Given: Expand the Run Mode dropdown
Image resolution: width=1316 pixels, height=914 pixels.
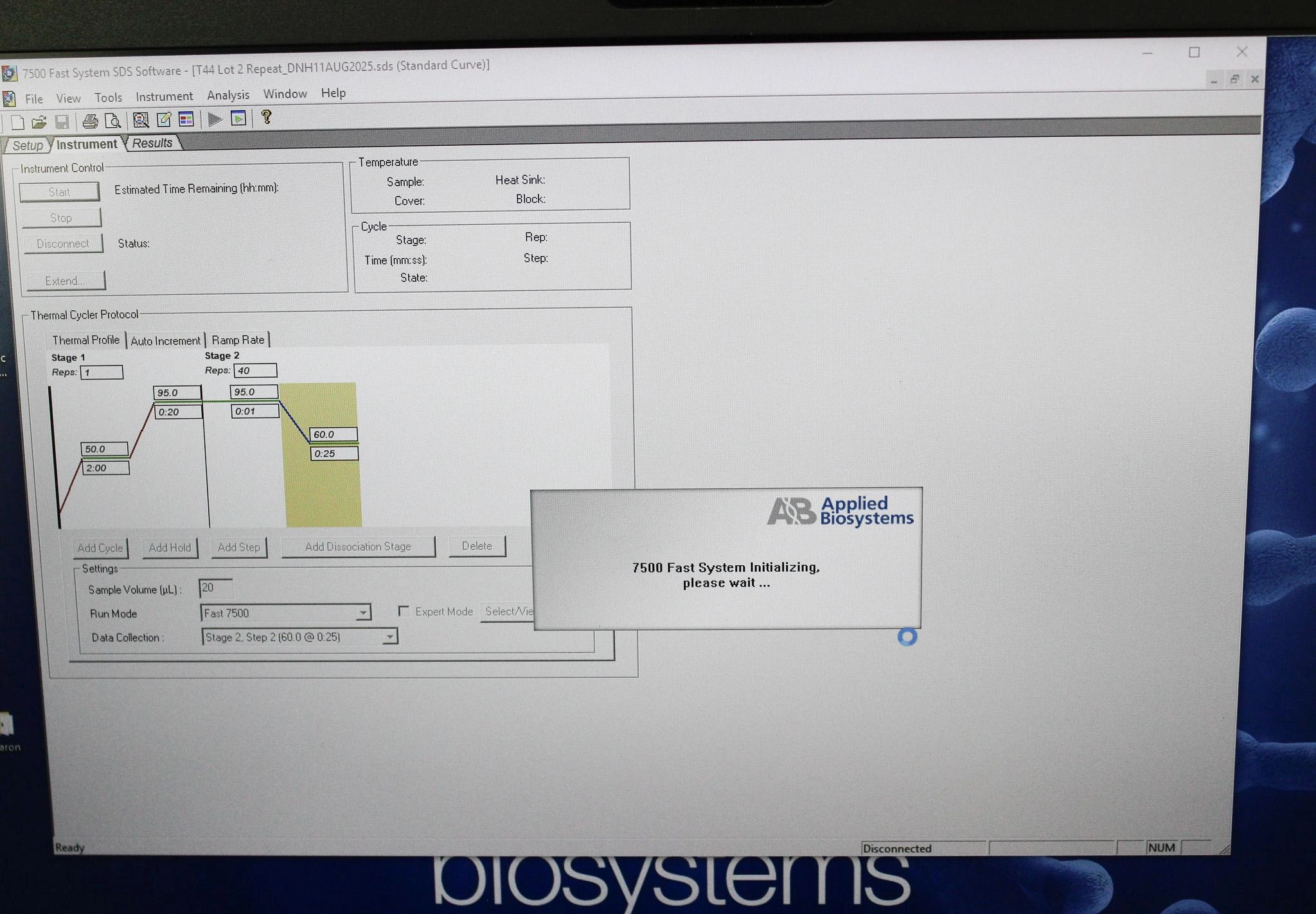Looking at the screenshot, I should tap(363, 613).
